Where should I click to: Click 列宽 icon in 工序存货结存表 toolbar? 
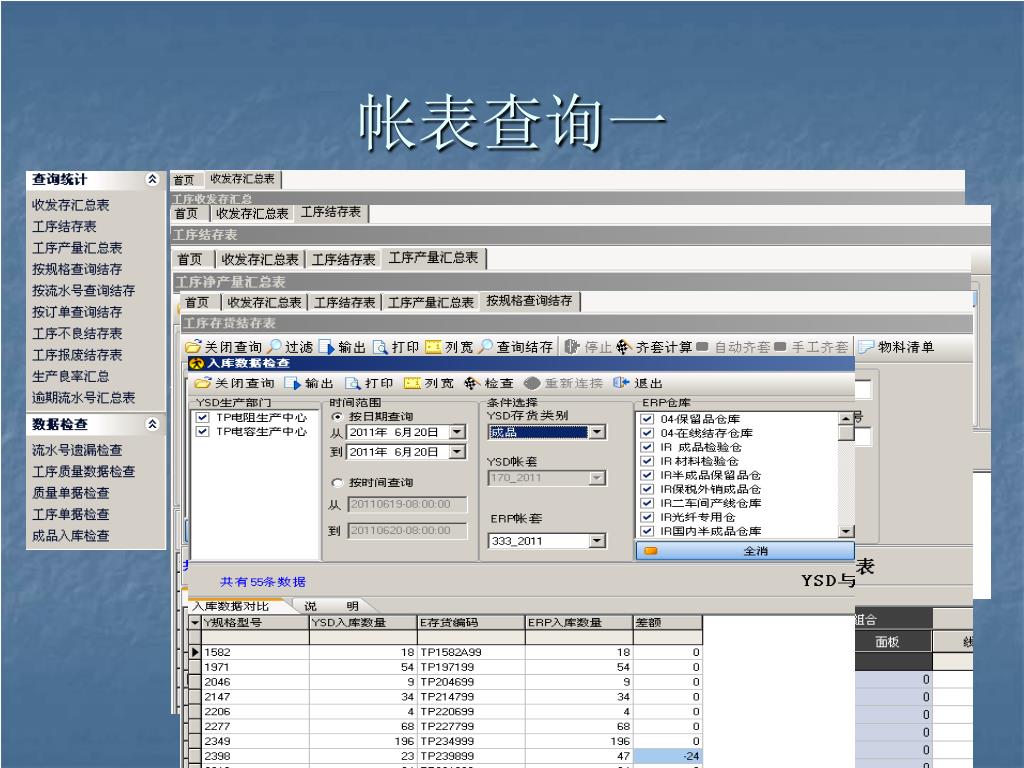tap(433, 347)
